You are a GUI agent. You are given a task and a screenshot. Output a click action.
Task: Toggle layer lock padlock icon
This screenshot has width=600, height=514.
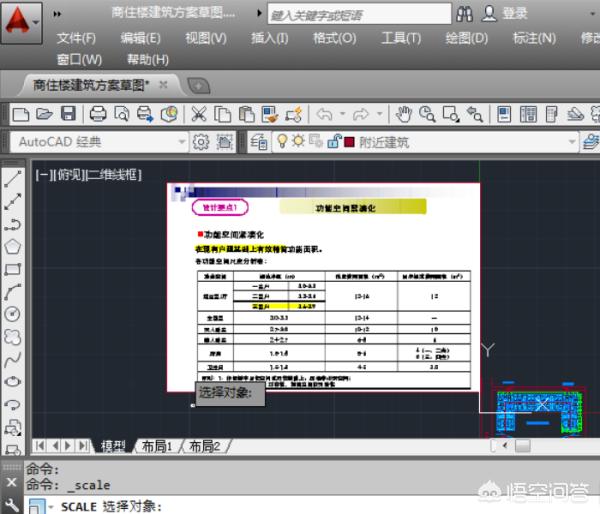tap(334, 141)
